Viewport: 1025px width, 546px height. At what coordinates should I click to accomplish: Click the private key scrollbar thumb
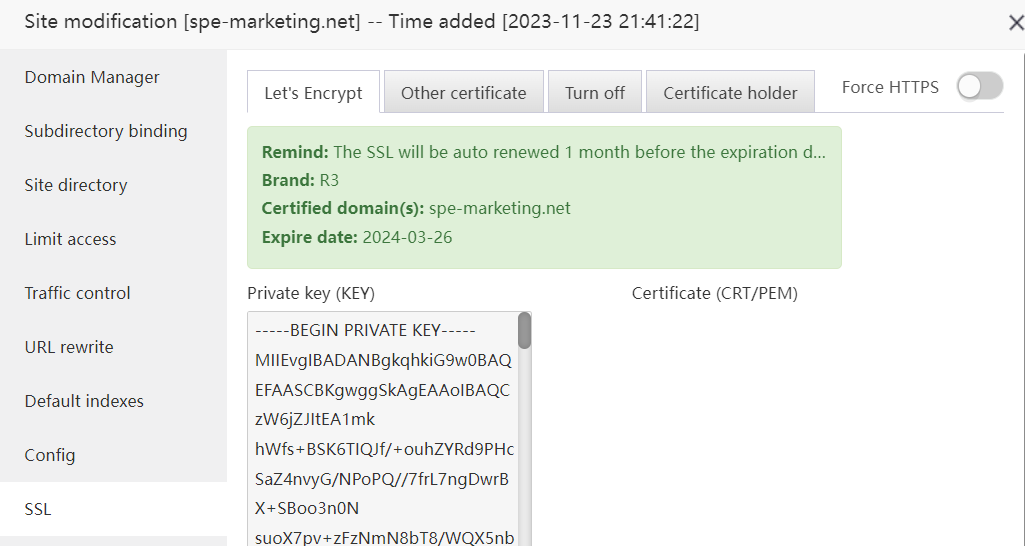click(x=524, y=331)
